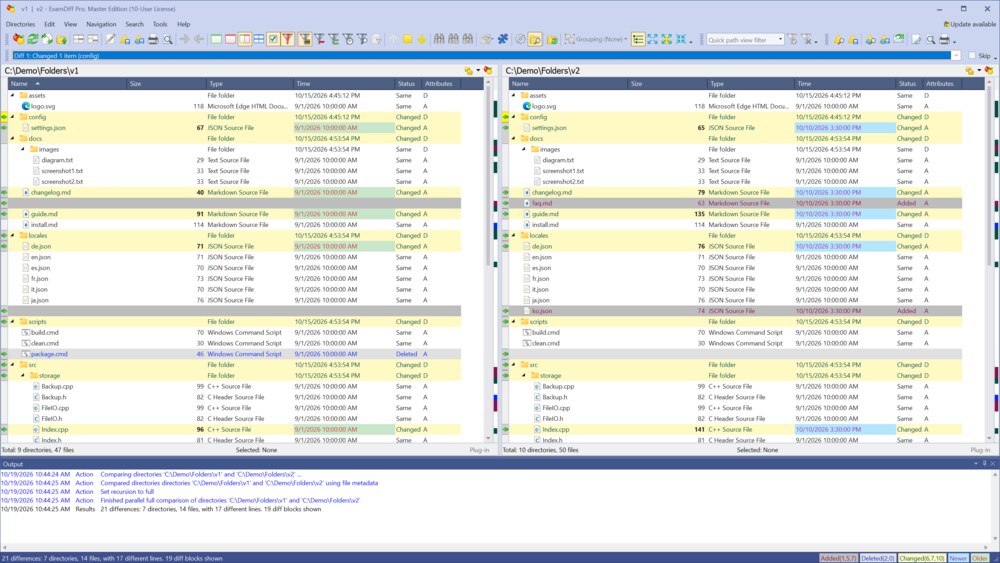This screenshot has height=563, width=1000.
Task: Toggle the green single-pane view button
Action: [x=216, y=40]
